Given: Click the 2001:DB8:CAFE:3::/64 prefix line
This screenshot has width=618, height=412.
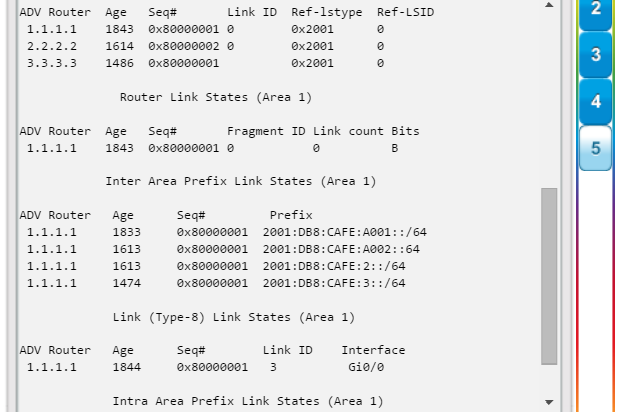Looking at the screenshot, I should pyautogui.click(x=334, y=283).
